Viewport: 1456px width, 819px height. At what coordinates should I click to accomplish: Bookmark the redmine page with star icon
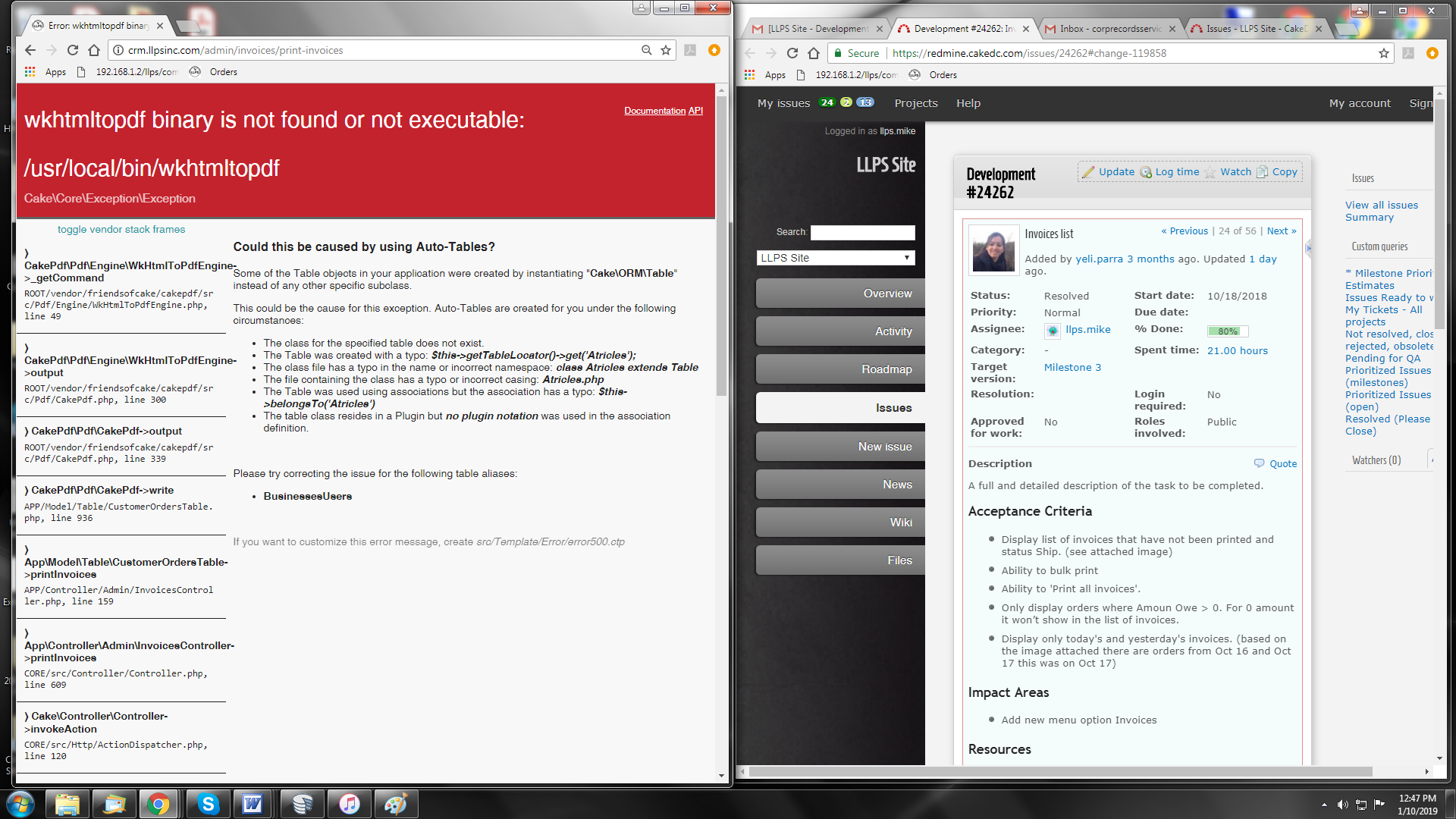click(1384, 53)
